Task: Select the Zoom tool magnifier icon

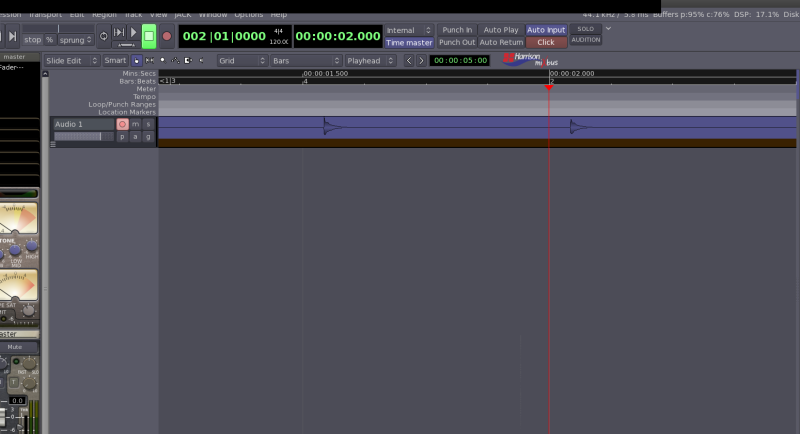Action: tap(162, 61)
